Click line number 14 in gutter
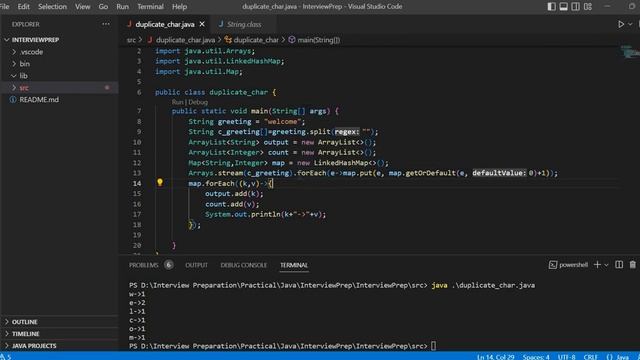 137,183
